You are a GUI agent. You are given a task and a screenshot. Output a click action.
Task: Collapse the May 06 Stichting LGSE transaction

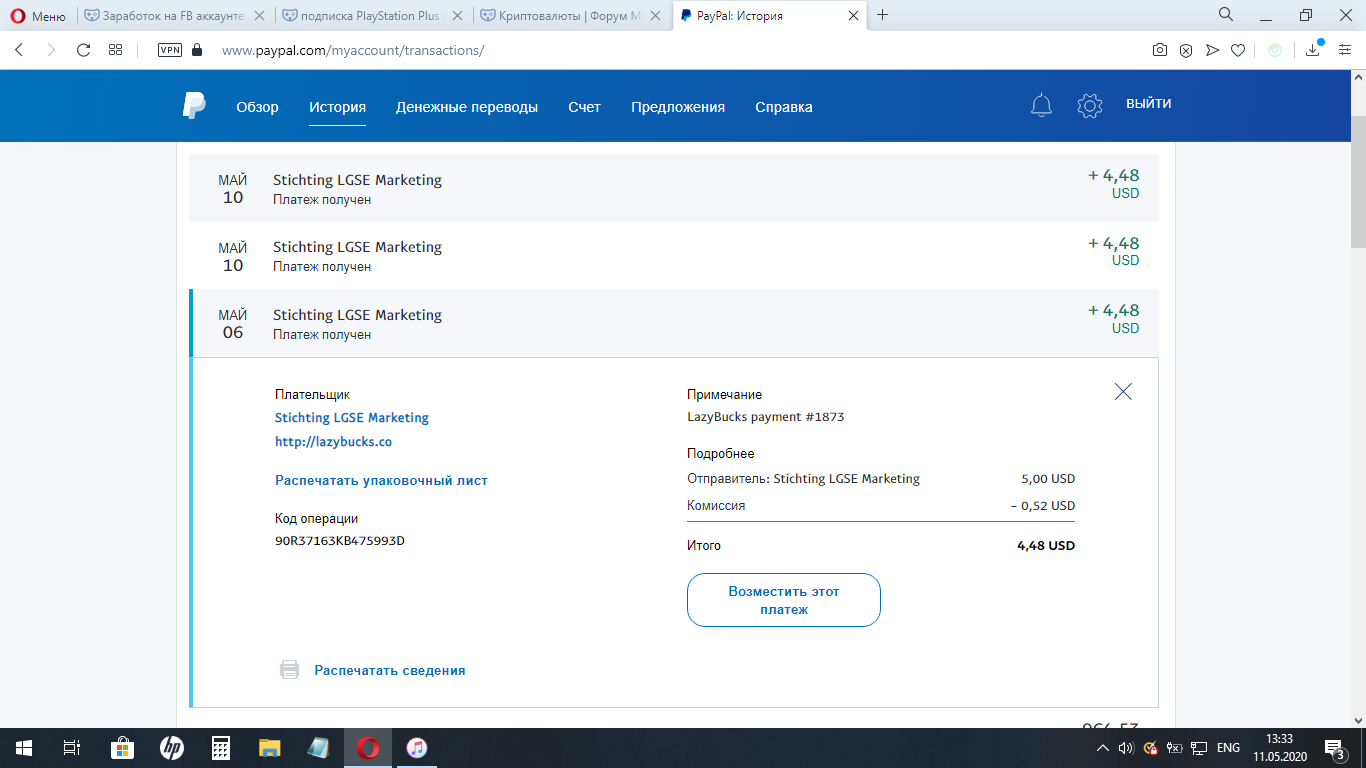(675, 323)
